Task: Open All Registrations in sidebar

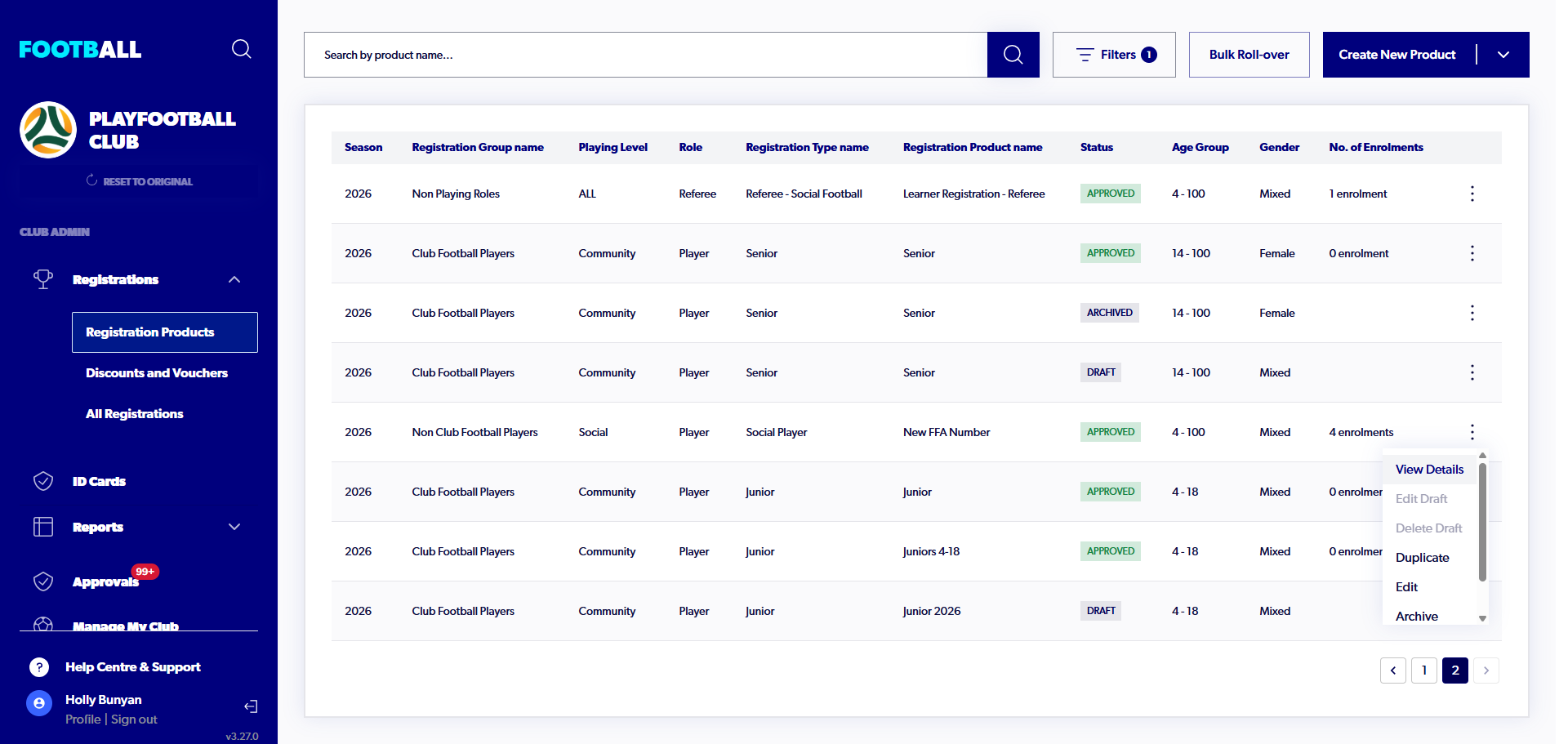Action: [x=135, y=414]
